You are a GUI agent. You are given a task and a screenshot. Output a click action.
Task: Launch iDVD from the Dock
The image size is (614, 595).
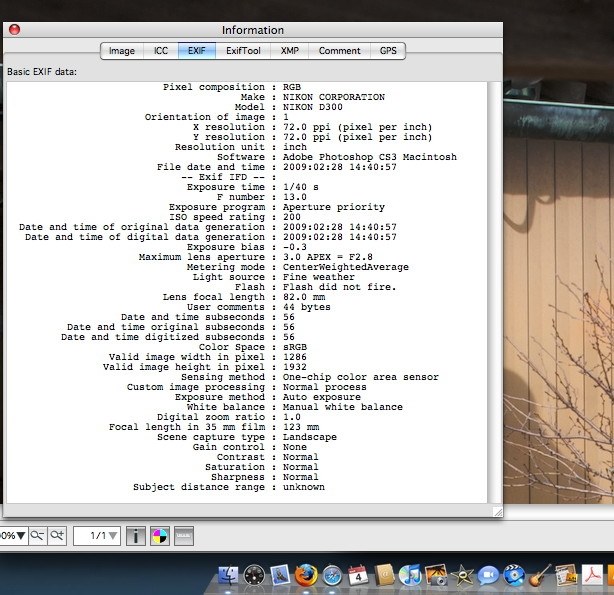(x=514, y=575)
